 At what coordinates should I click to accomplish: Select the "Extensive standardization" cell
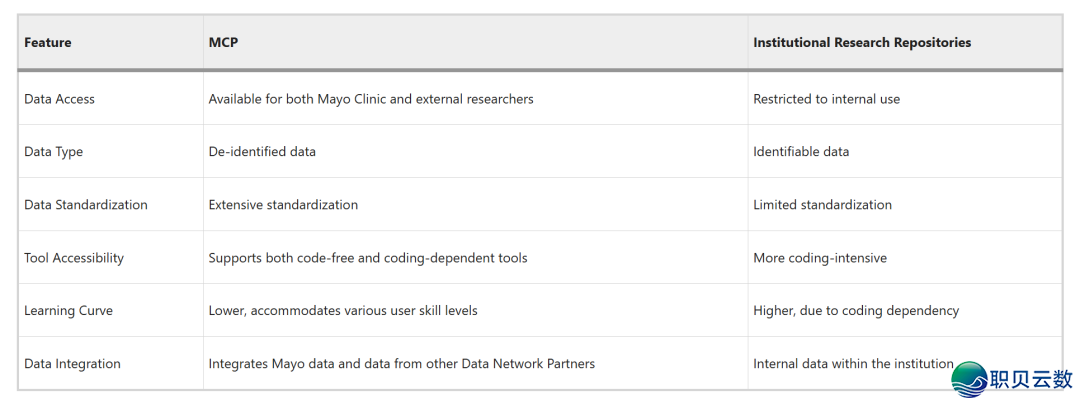(283, 205)
